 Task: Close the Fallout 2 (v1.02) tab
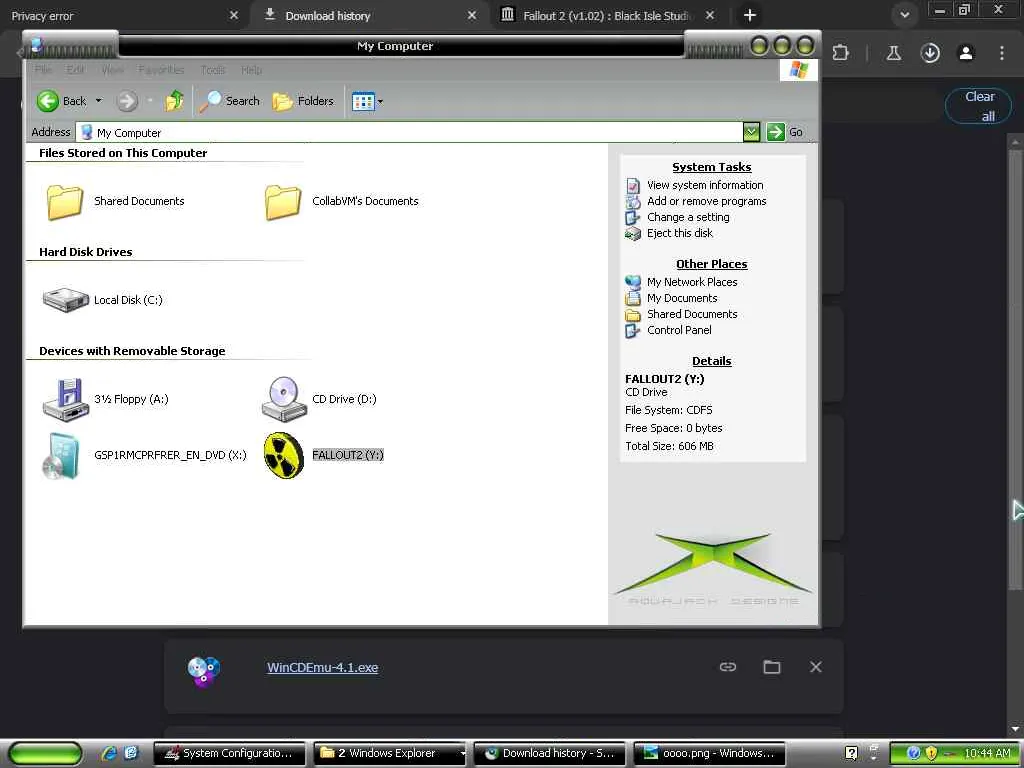click(710, 15)
